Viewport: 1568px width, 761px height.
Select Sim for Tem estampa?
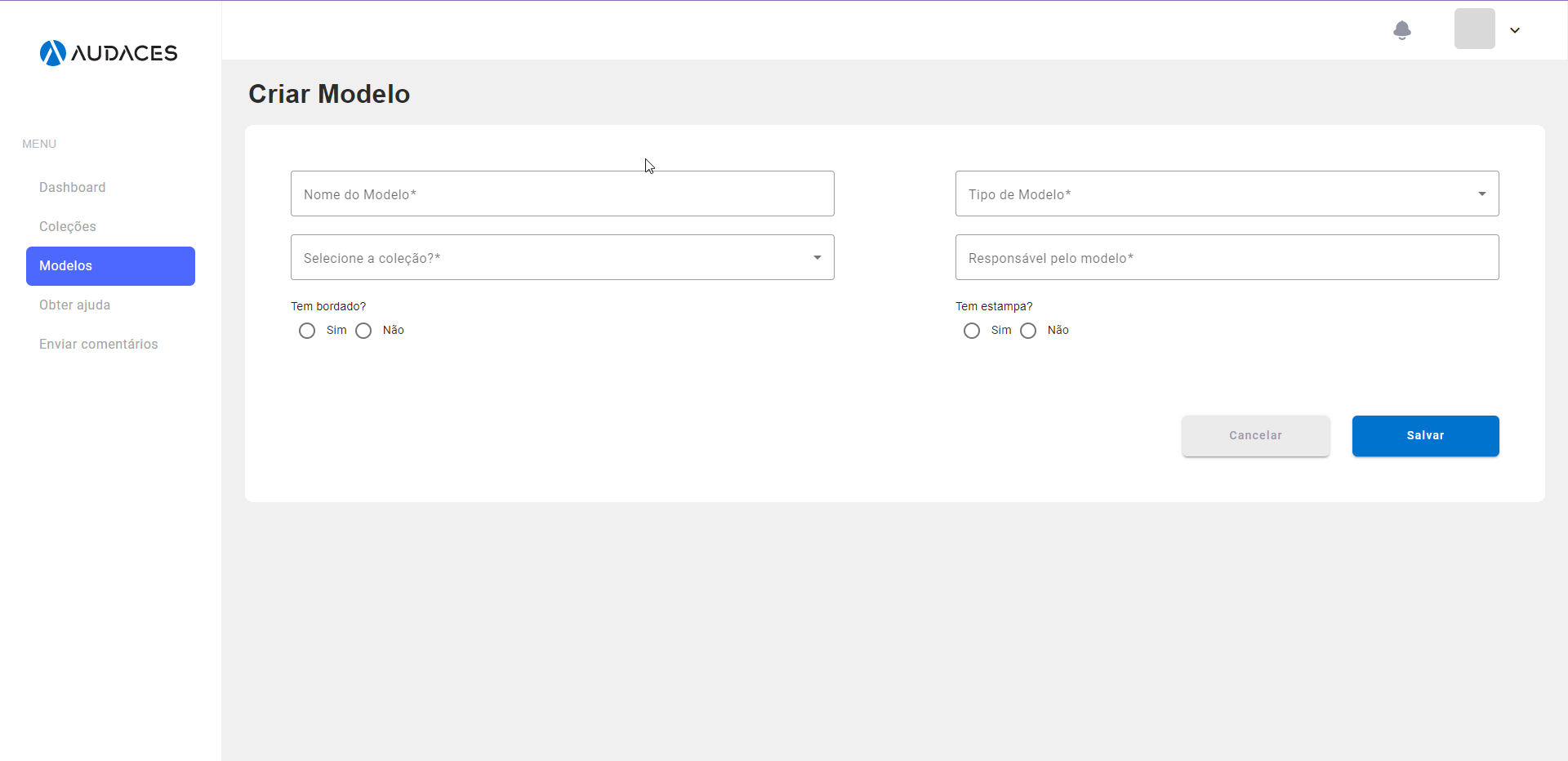[972, 331]
